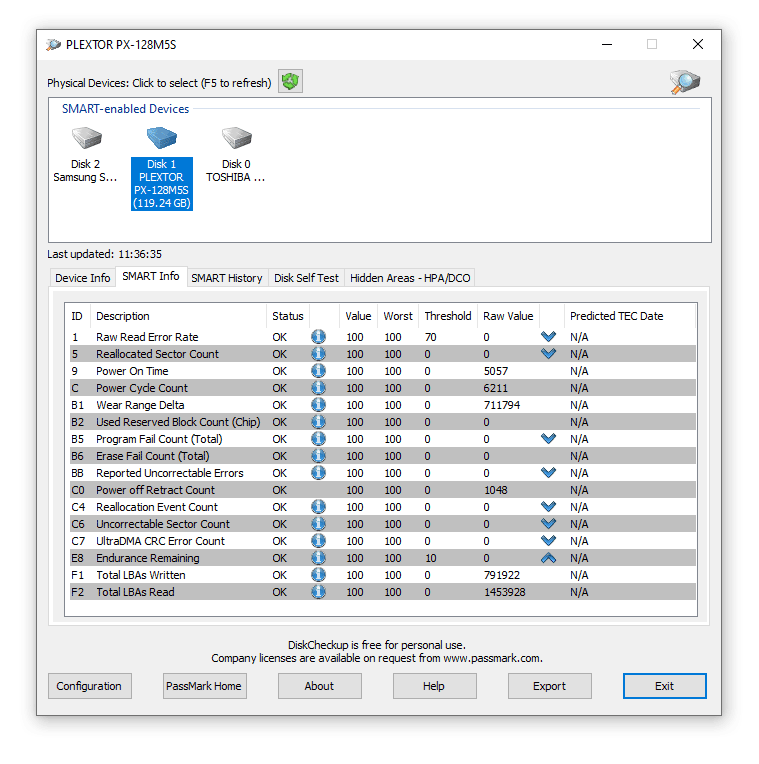This screenshot has width=759, height=764.
Task: Click down arrow on Uncorrectable Sector Count row
Action: pos(549,524)
